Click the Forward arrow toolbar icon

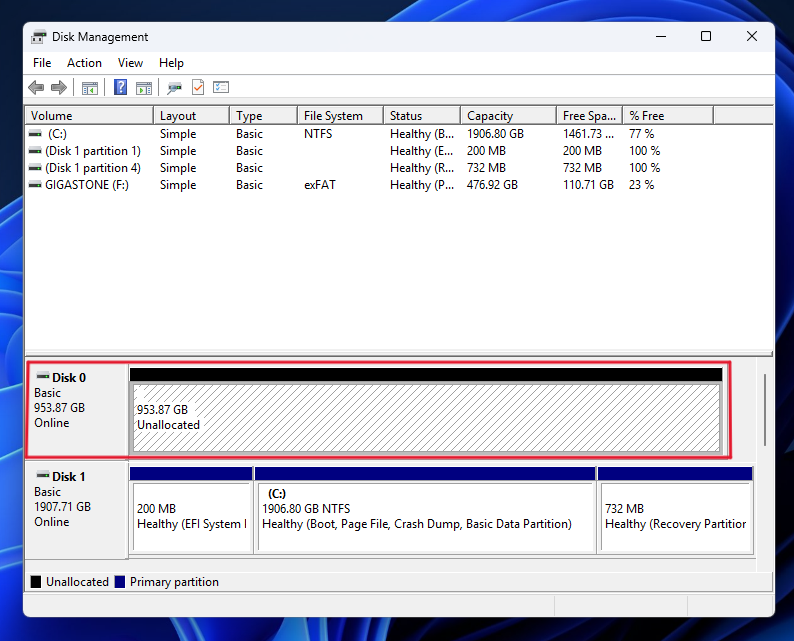[x=59, y=88]
